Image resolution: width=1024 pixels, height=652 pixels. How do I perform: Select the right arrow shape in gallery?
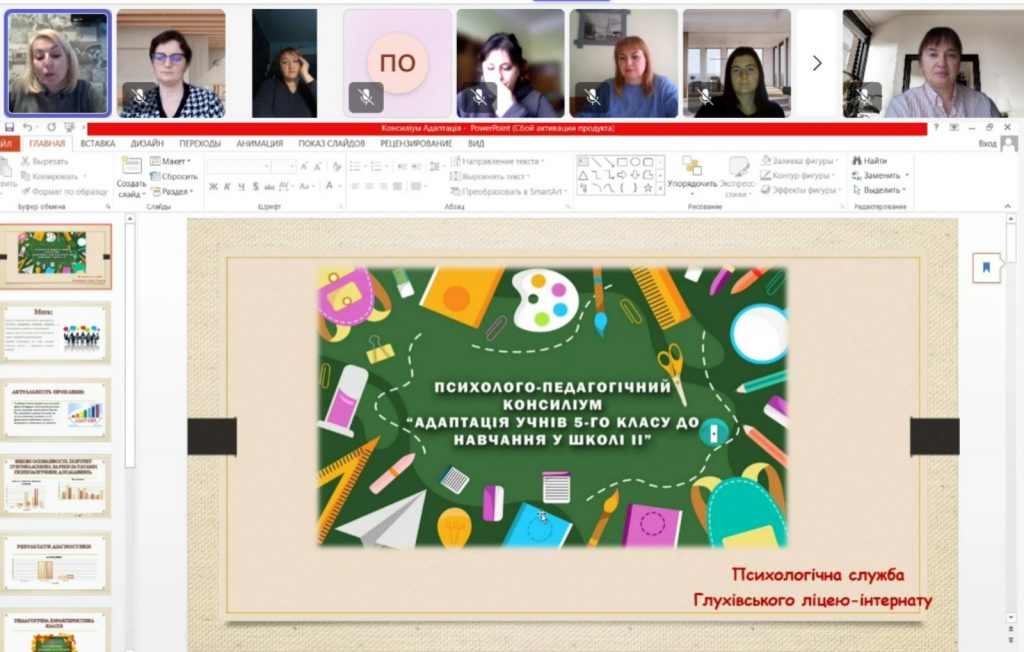click(x=622, y=175)
